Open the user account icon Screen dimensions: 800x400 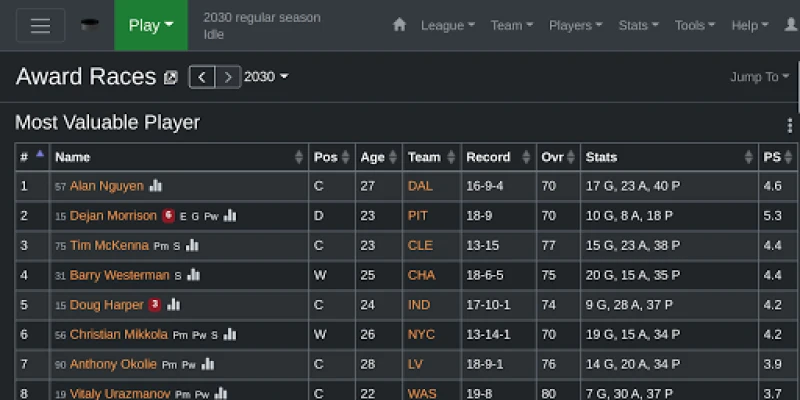point(791,24)
